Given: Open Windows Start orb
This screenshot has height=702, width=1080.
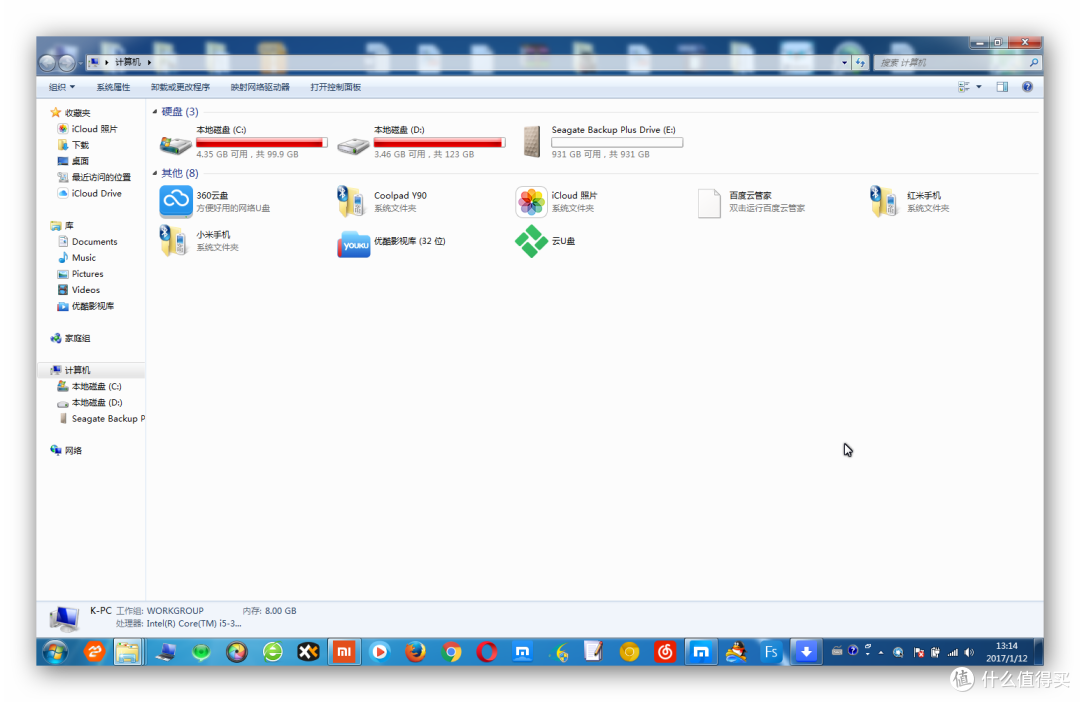Looking at the screenshot, I should tap(55, 651).
